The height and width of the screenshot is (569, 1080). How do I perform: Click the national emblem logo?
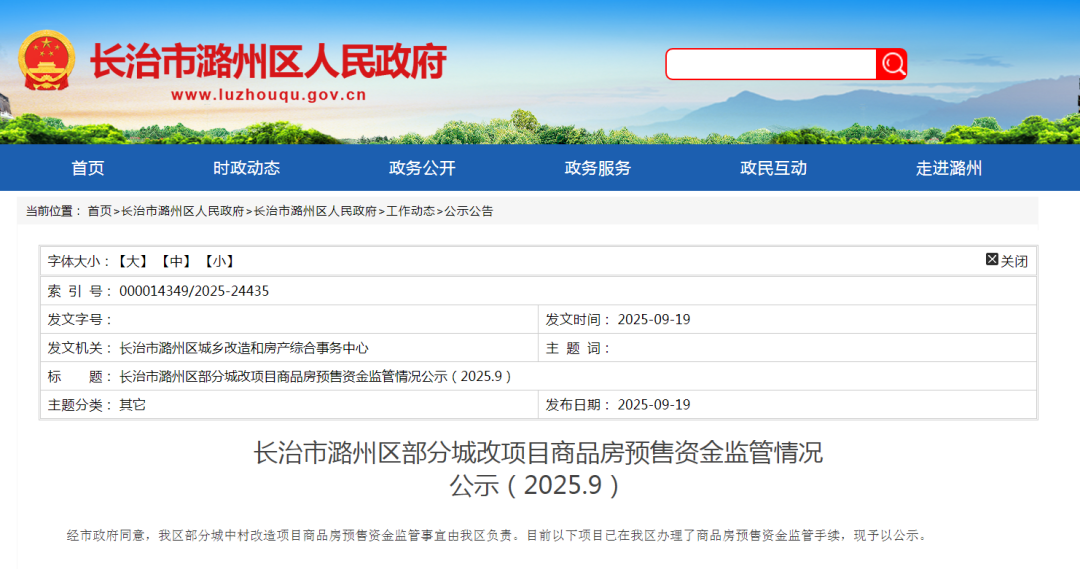[46, 62]
